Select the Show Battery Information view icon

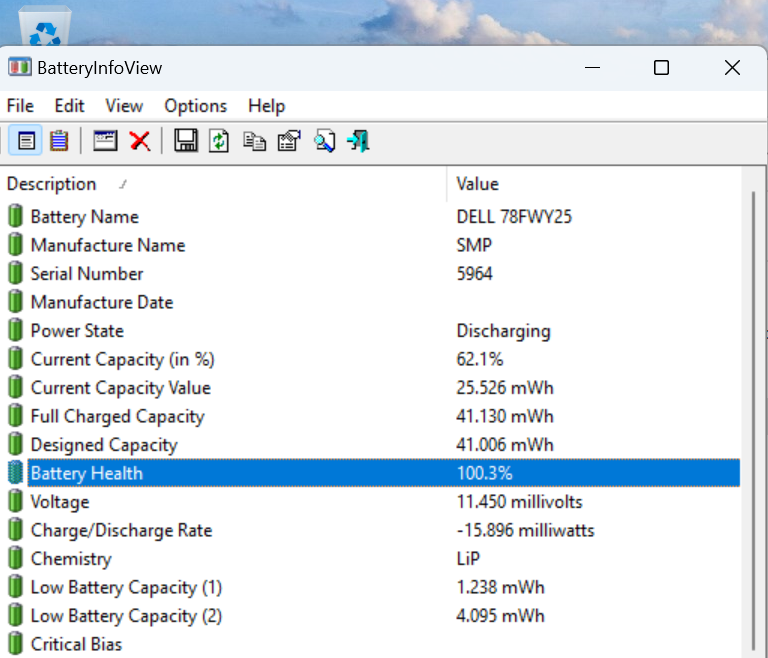coord(26,141)
